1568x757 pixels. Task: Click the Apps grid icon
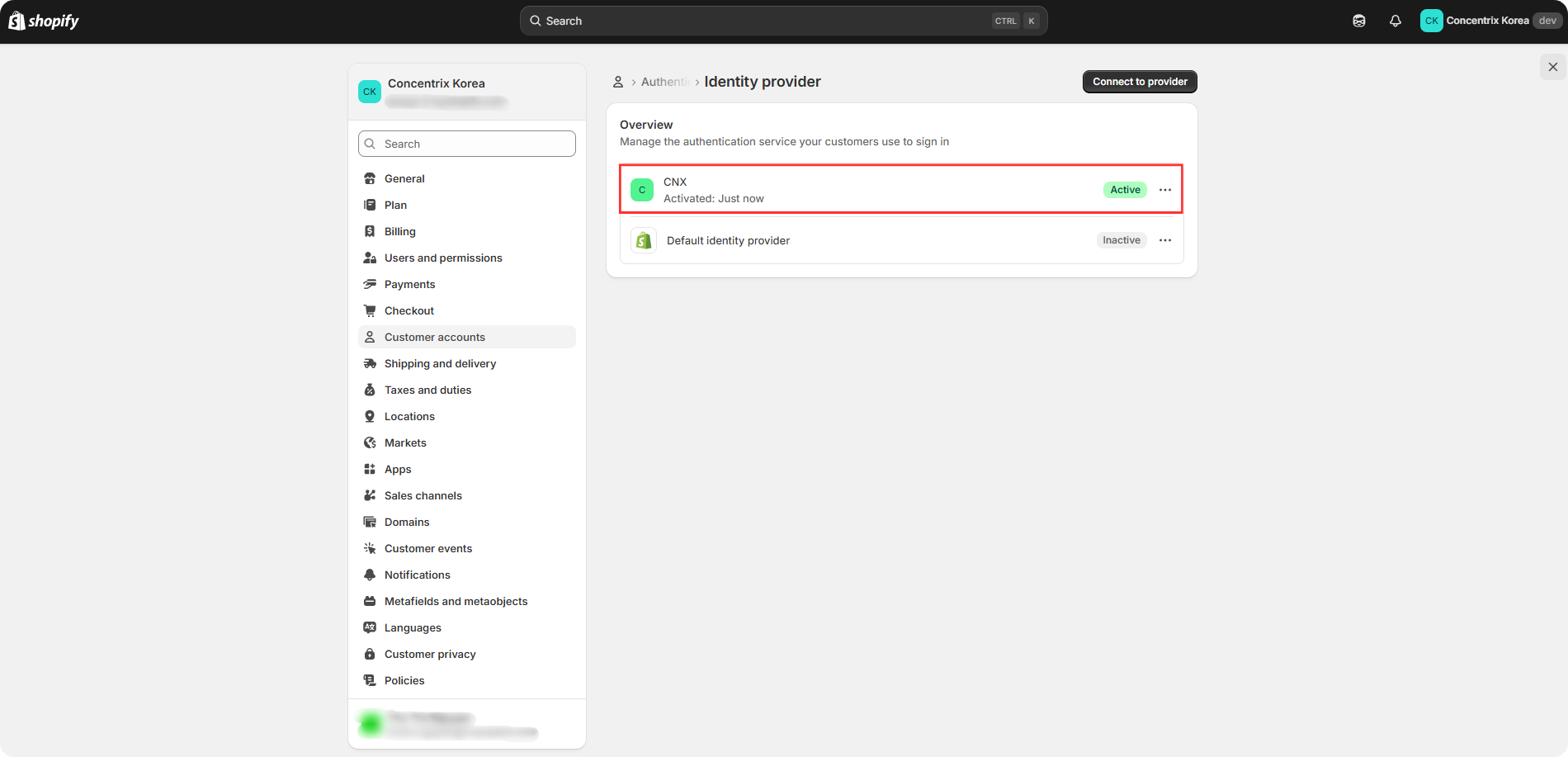coord(370,469)
